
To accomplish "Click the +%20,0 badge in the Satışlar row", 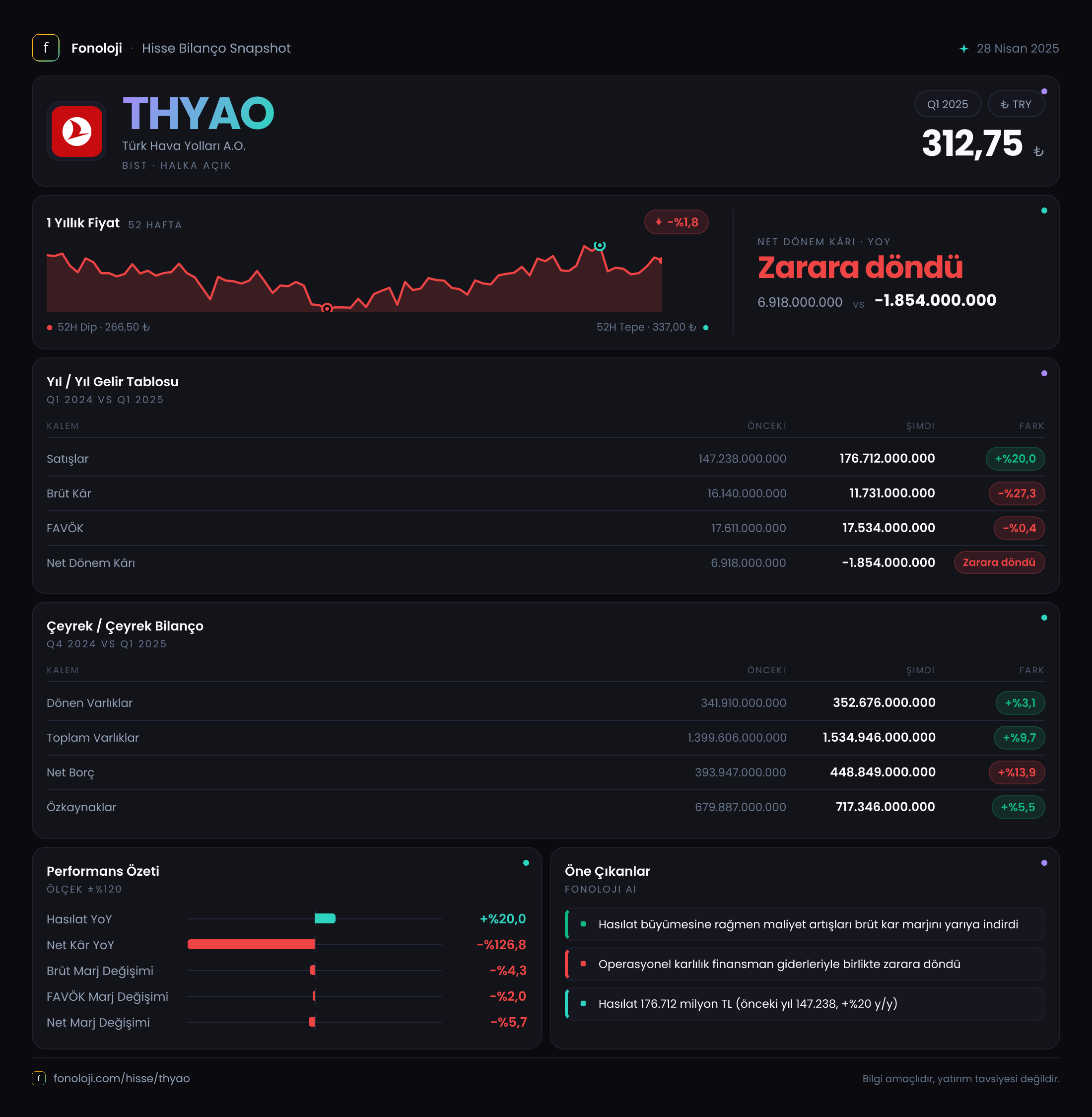I will pyautogui.click(x=1015, y=458).
